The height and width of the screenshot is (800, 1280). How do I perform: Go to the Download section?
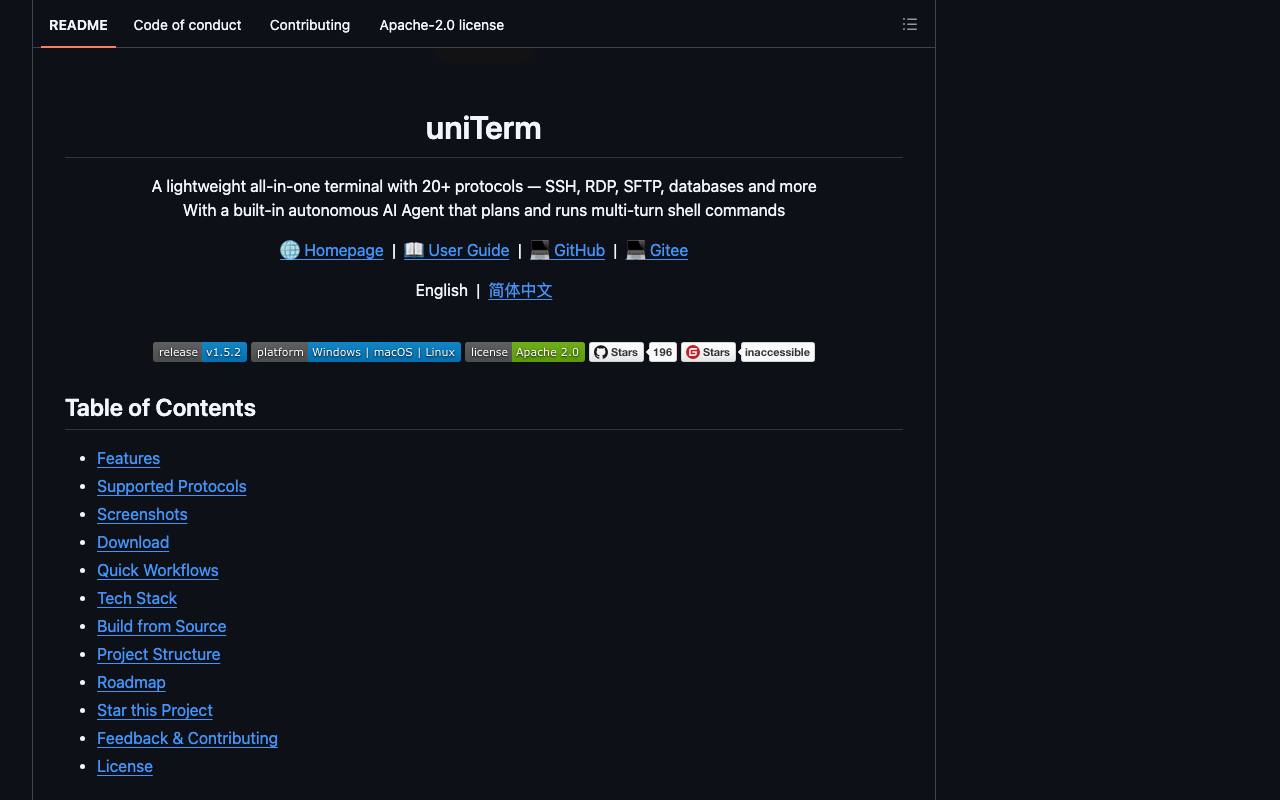133,542
